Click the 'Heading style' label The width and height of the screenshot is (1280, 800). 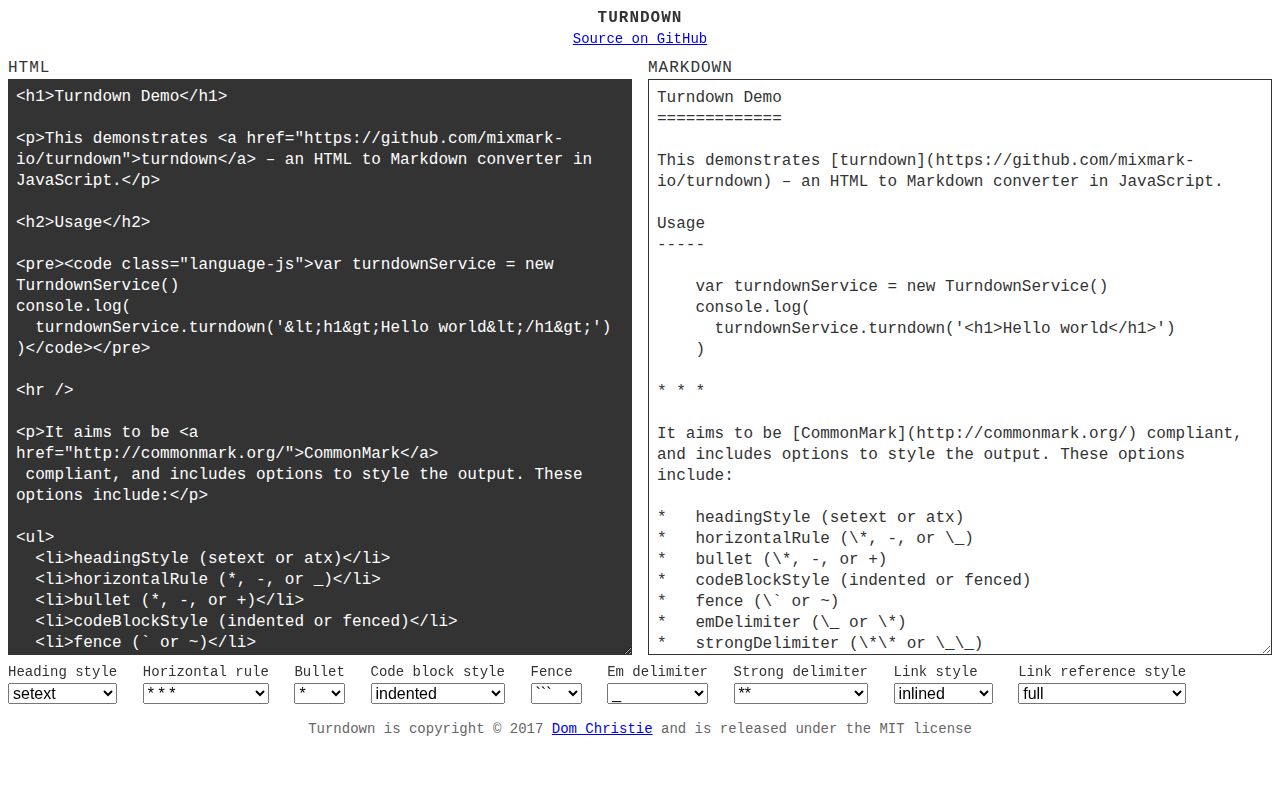click(x=62, y=672)
